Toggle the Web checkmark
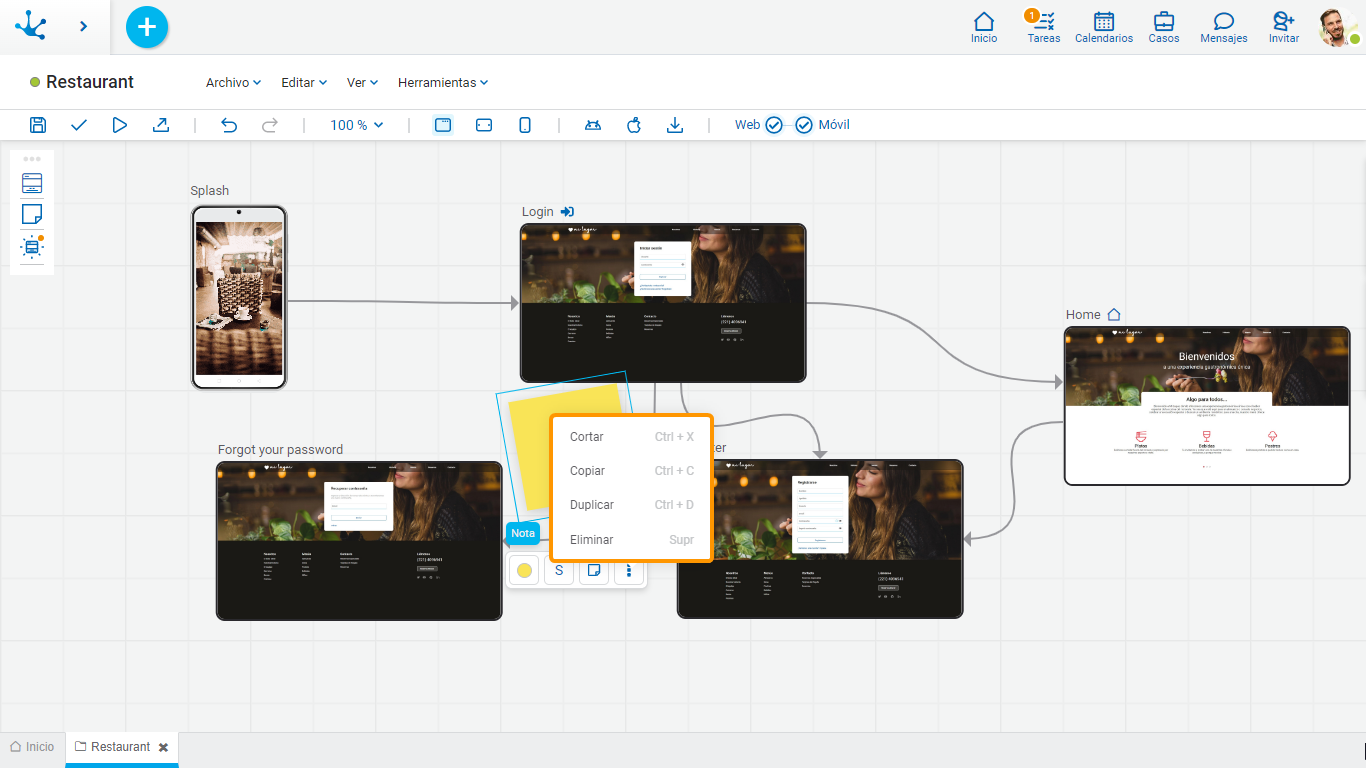1366x768 pixels. 774,125
